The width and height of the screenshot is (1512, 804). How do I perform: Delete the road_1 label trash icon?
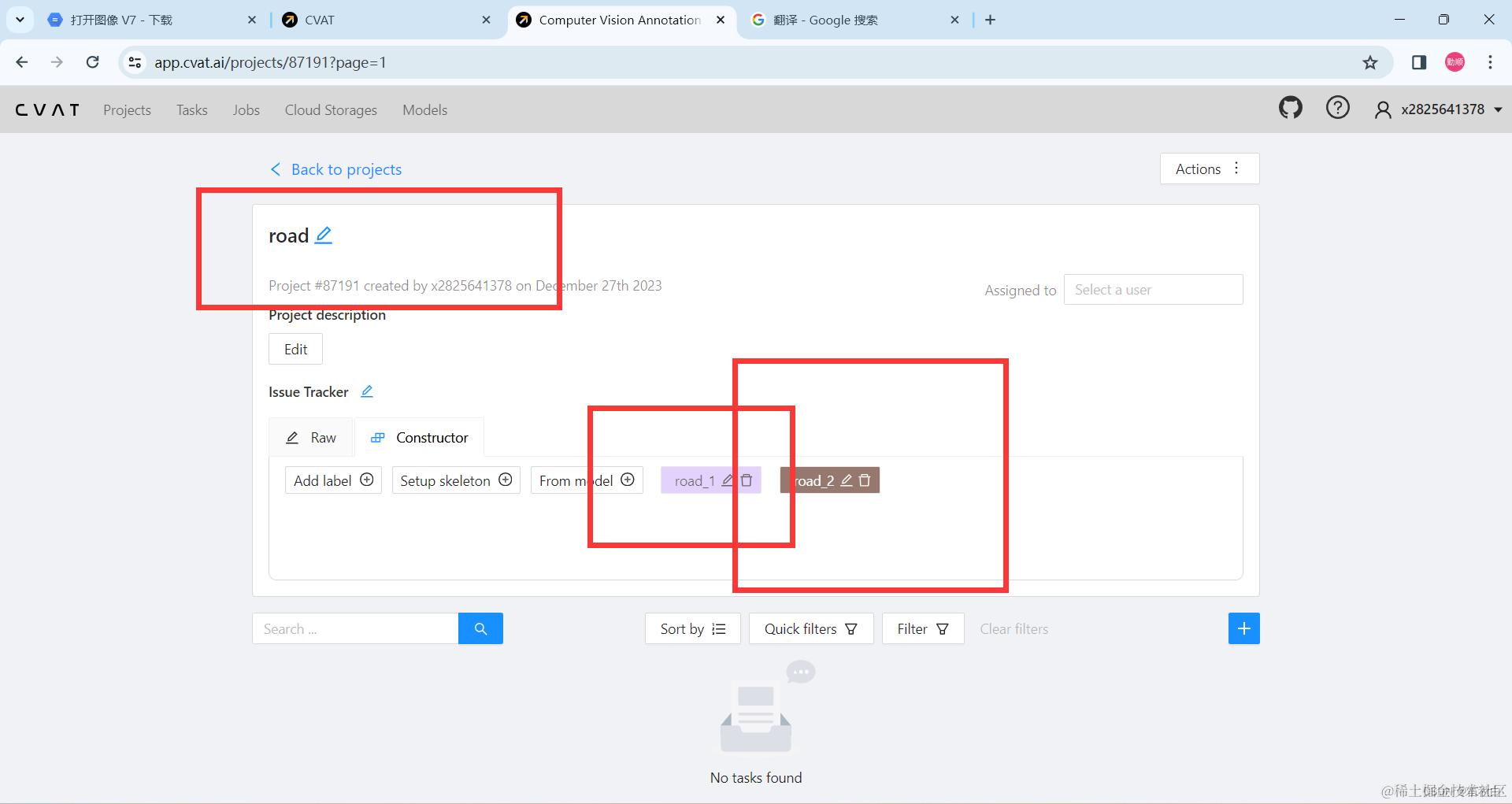747,480
